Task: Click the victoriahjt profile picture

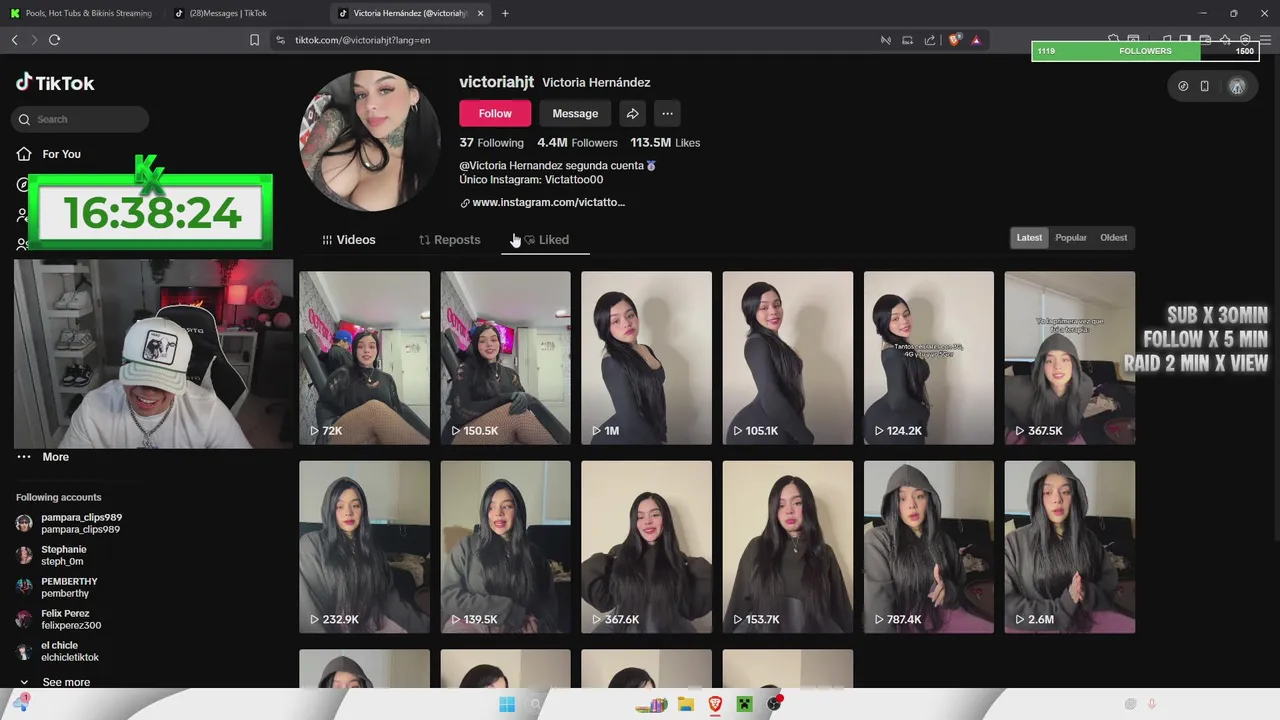Action: pyautogui.click(x=370, y=140)
